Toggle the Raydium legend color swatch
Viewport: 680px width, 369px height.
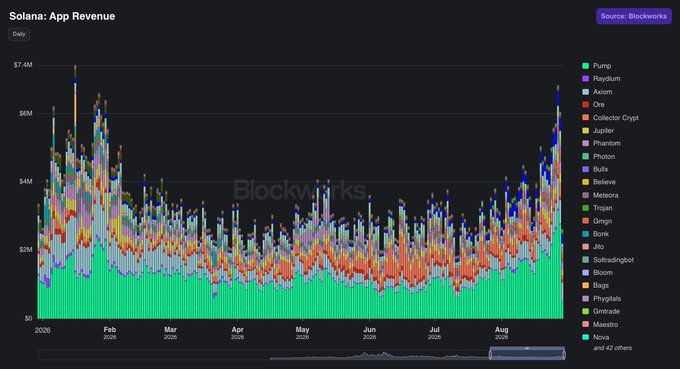(x=585, y=78)
